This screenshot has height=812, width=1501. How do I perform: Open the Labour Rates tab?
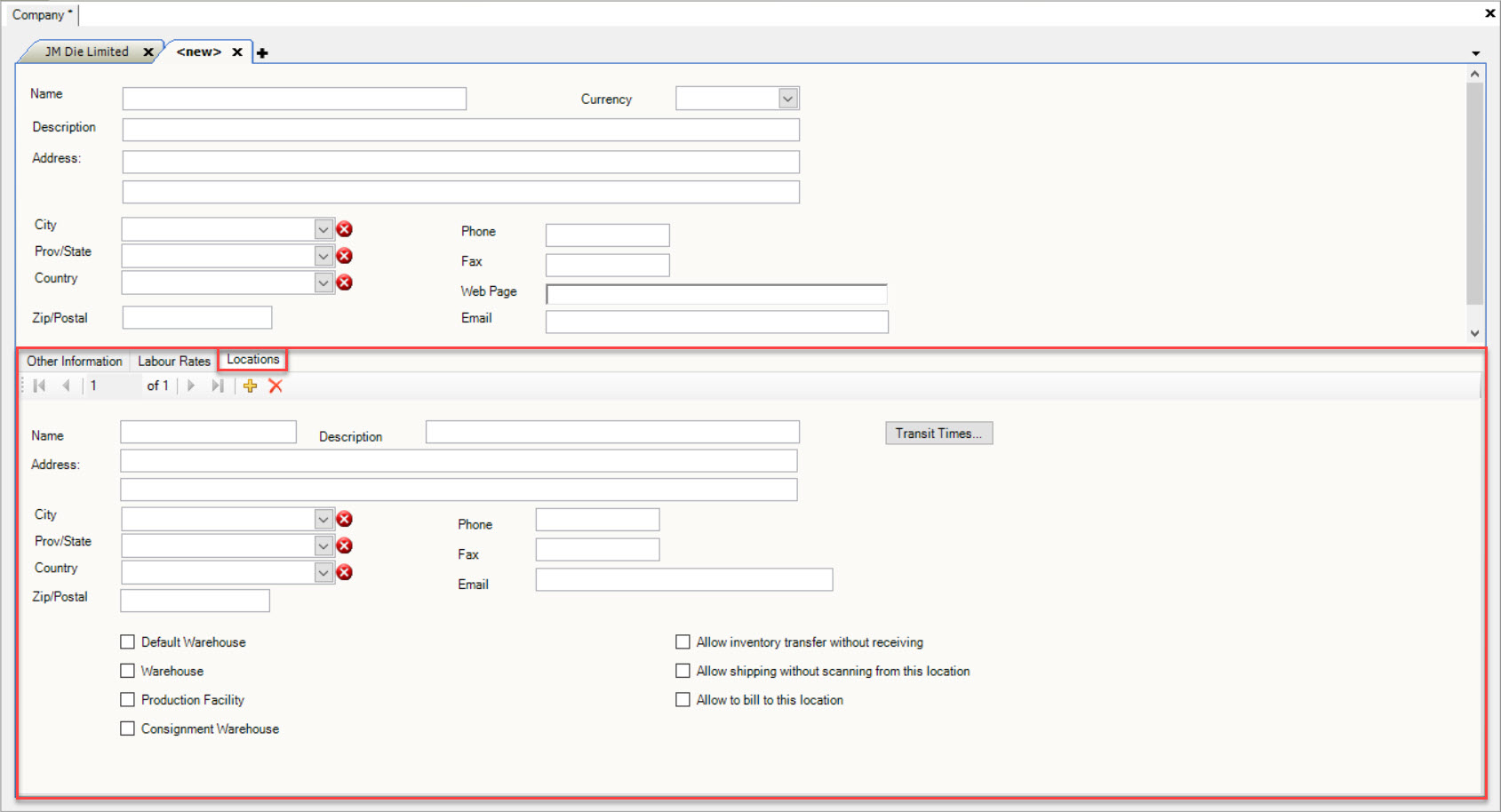coord(174,362)
